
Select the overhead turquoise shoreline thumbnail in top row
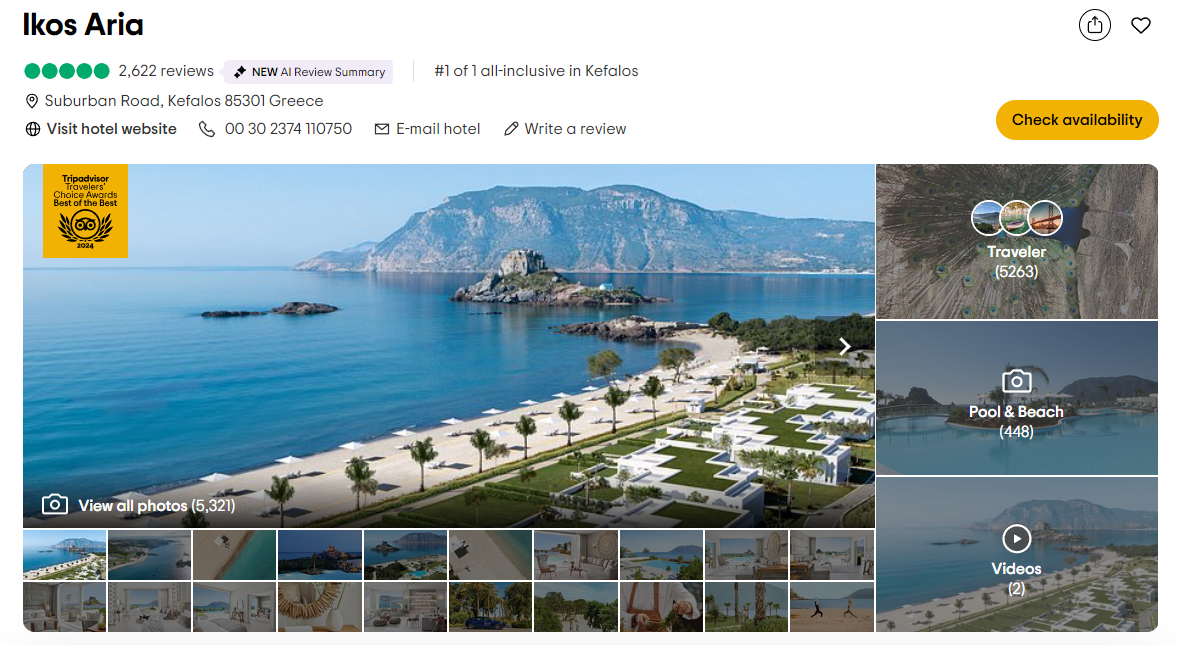click(234, 555)
